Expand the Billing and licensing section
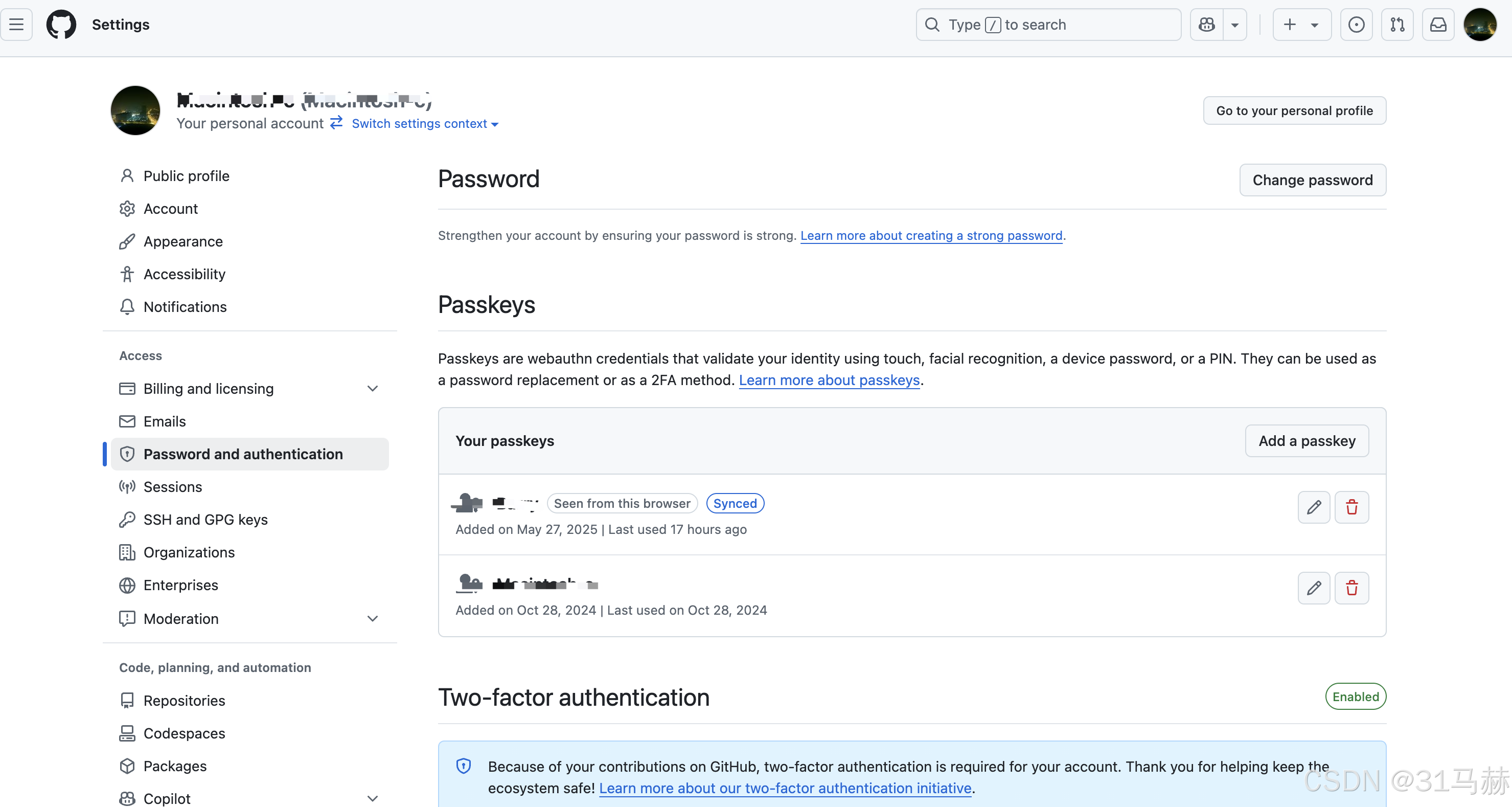The height and width of the screenshot is (807, 1512). [372, 389]
